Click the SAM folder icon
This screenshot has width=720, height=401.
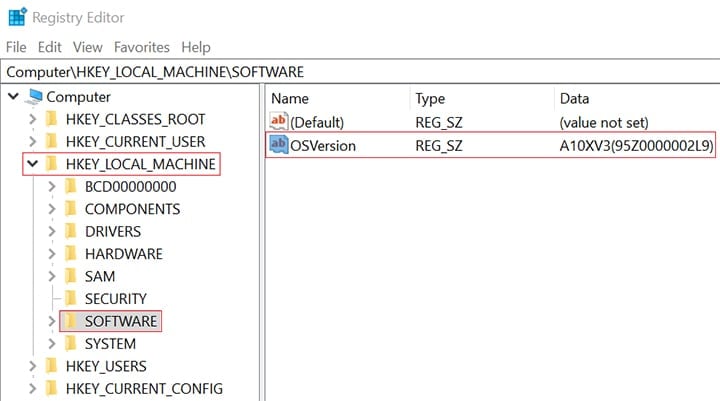click(71, 276)
